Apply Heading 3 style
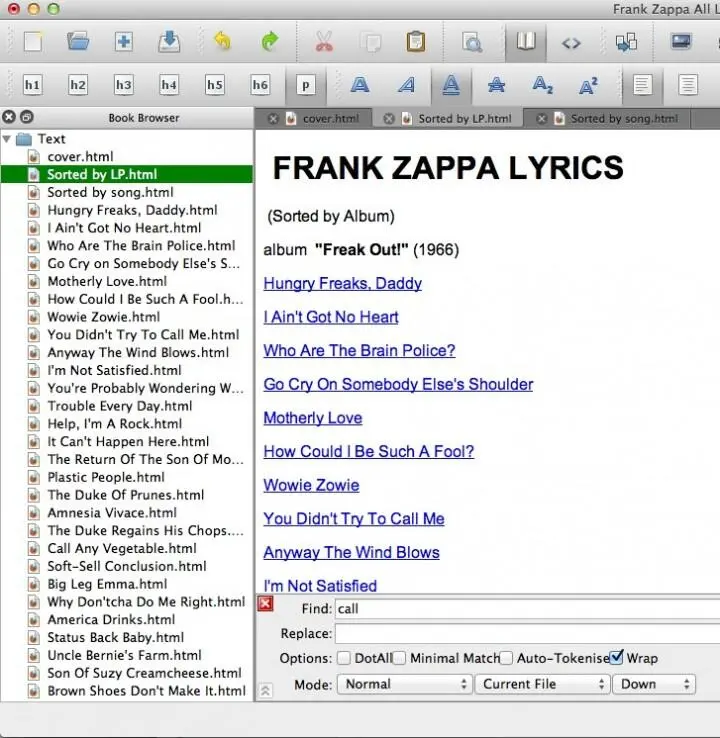720x738 pixels. point(124,85)
